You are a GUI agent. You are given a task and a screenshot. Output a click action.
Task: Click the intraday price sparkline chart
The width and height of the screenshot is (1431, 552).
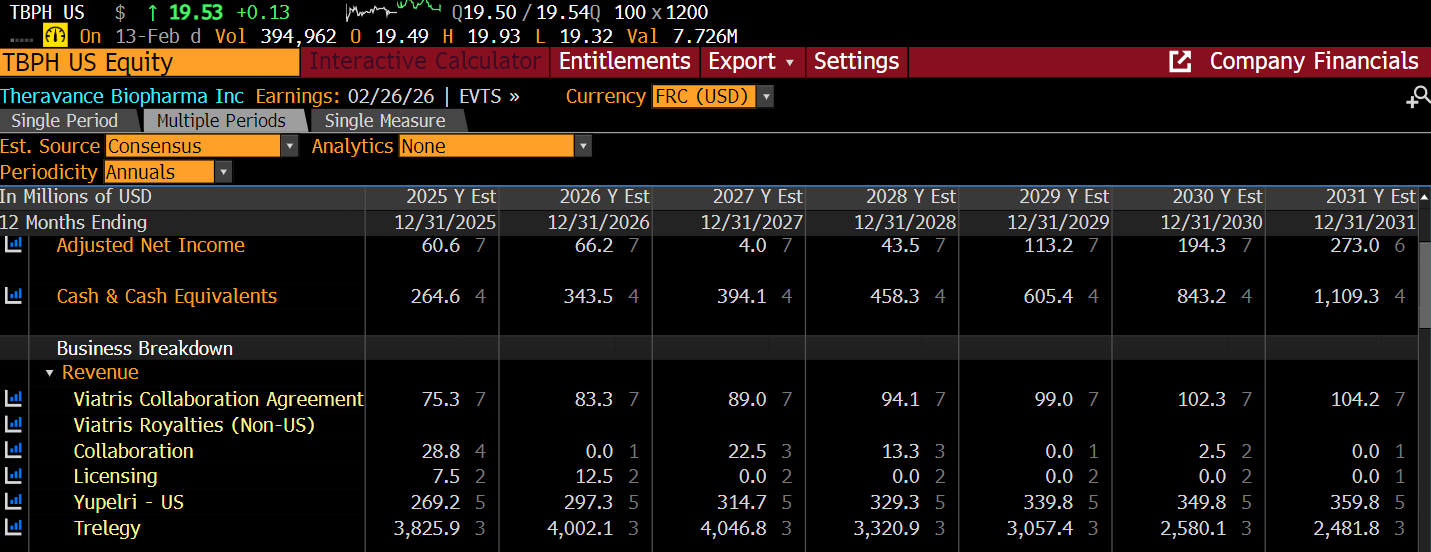393,13
